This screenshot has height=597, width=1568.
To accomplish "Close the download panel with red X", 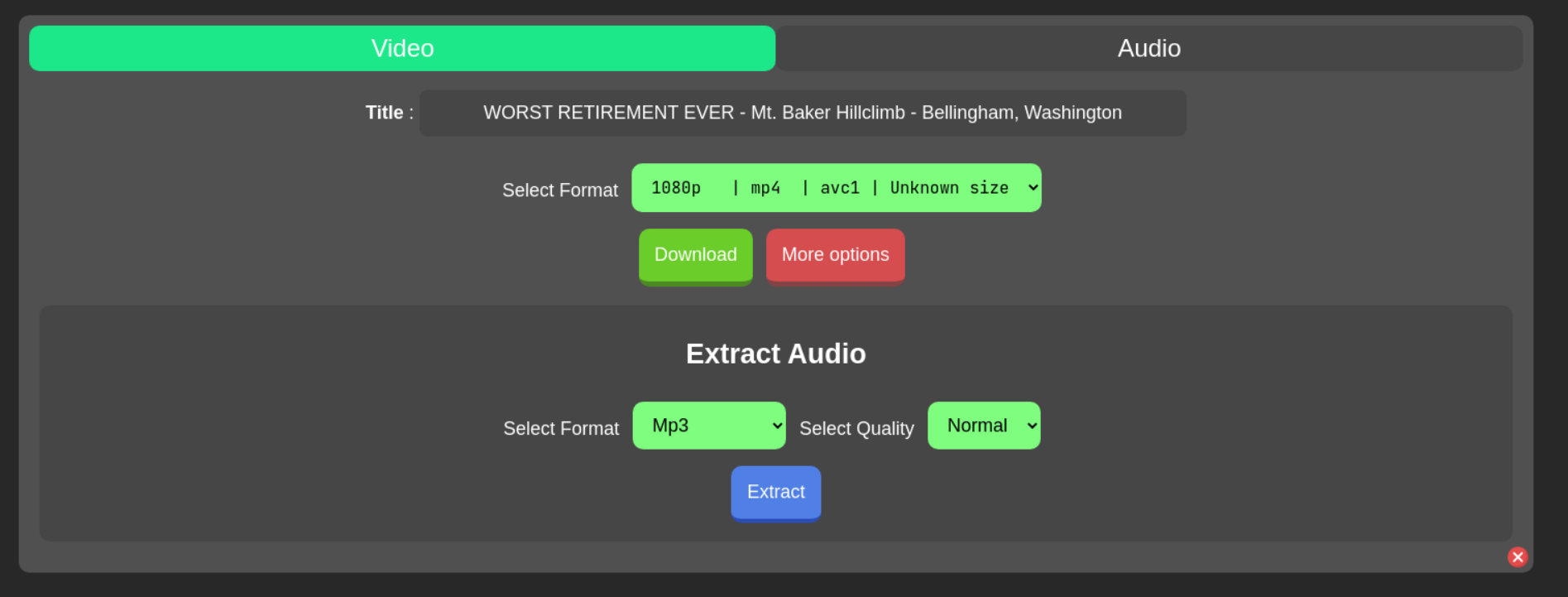I will pyautogui.click(x=1517, y=557).
